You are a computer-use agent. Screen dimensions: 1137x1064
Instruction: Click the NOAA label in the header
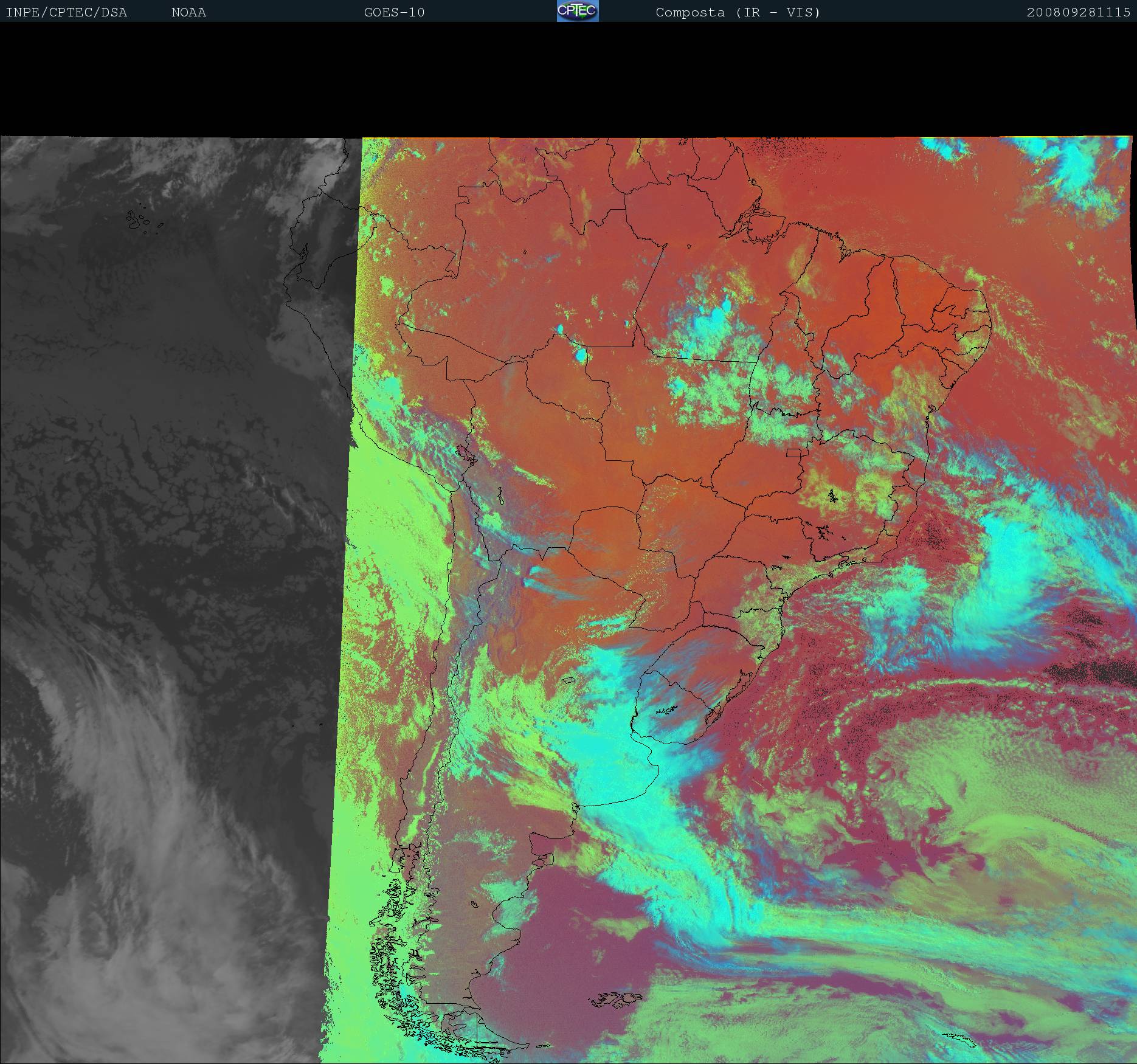(188, 13)
